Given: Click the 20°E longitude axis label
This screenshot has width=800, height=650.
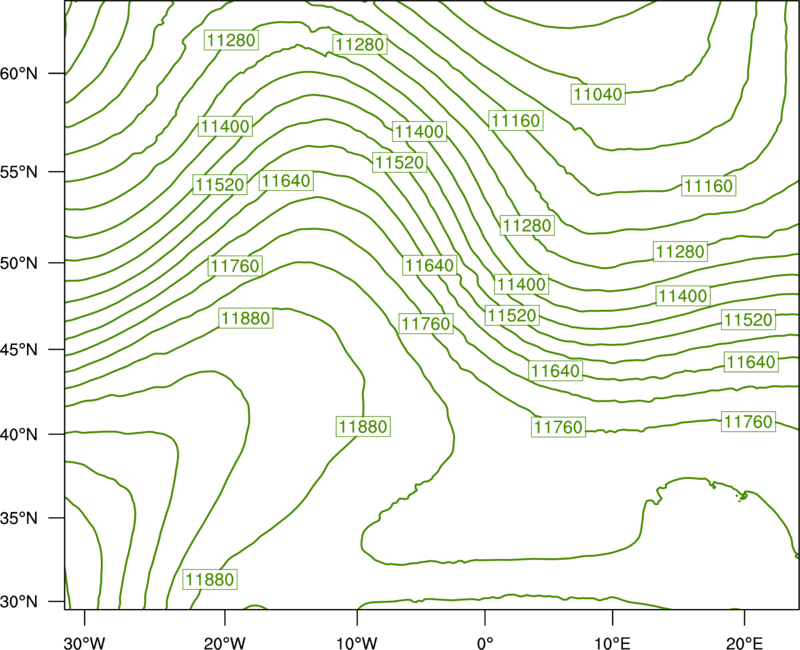Looking at the screenshot, I should click(x=744, y=643).
